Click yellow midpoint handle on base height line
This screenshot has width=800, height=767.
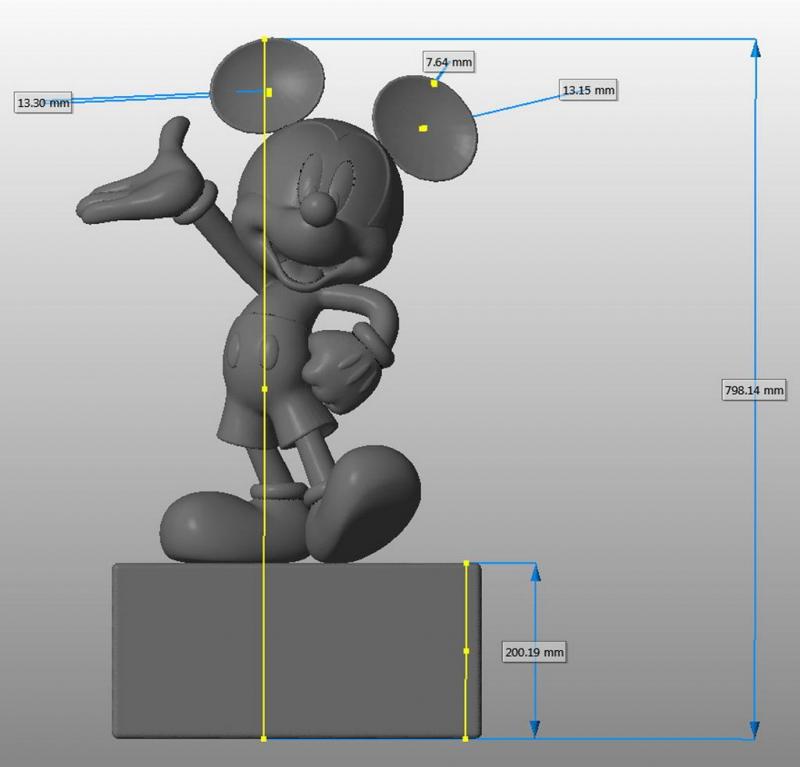point(467,651)
